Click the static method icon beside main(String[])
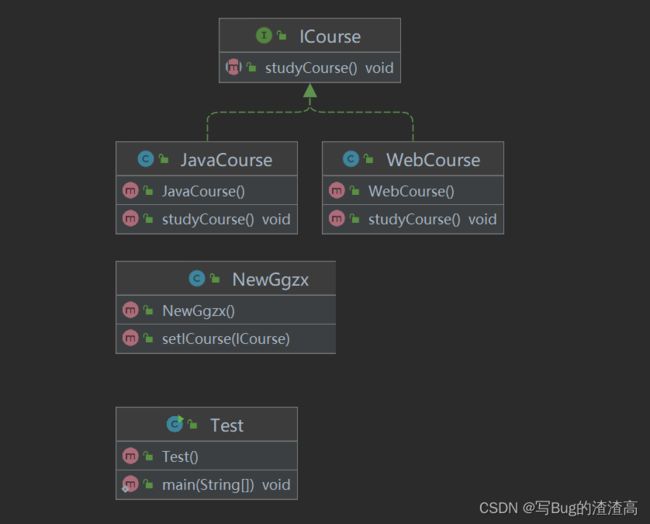Image resolution: width=650 pixels, height=524 pixels. [130, 484]
